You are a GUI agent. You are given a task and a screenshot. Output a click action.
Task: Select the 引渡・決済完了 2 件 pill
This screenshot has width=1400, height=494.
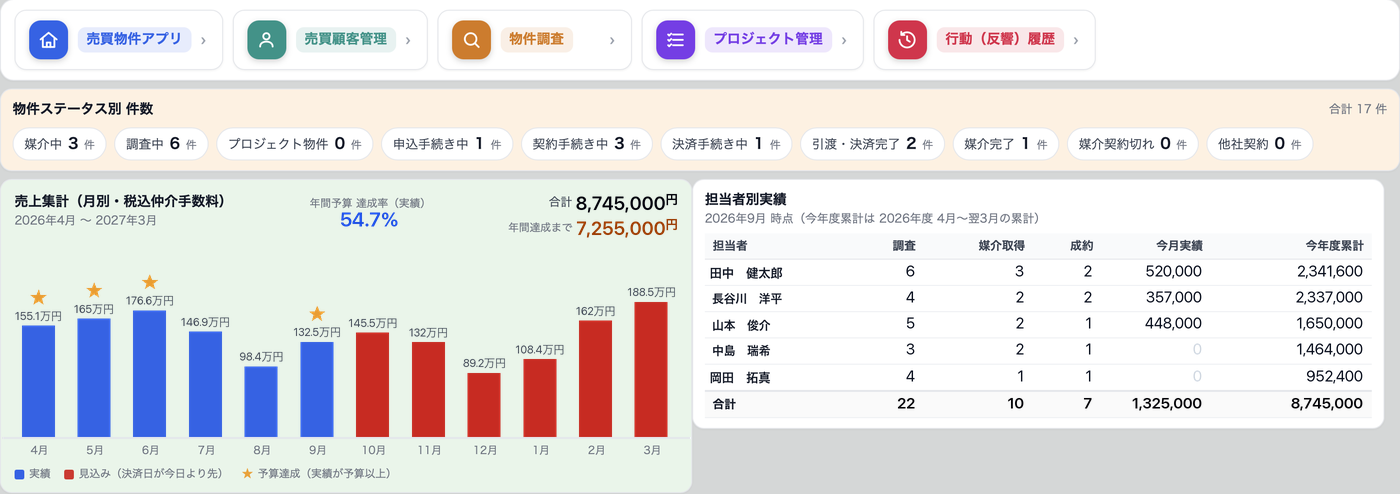872,144
